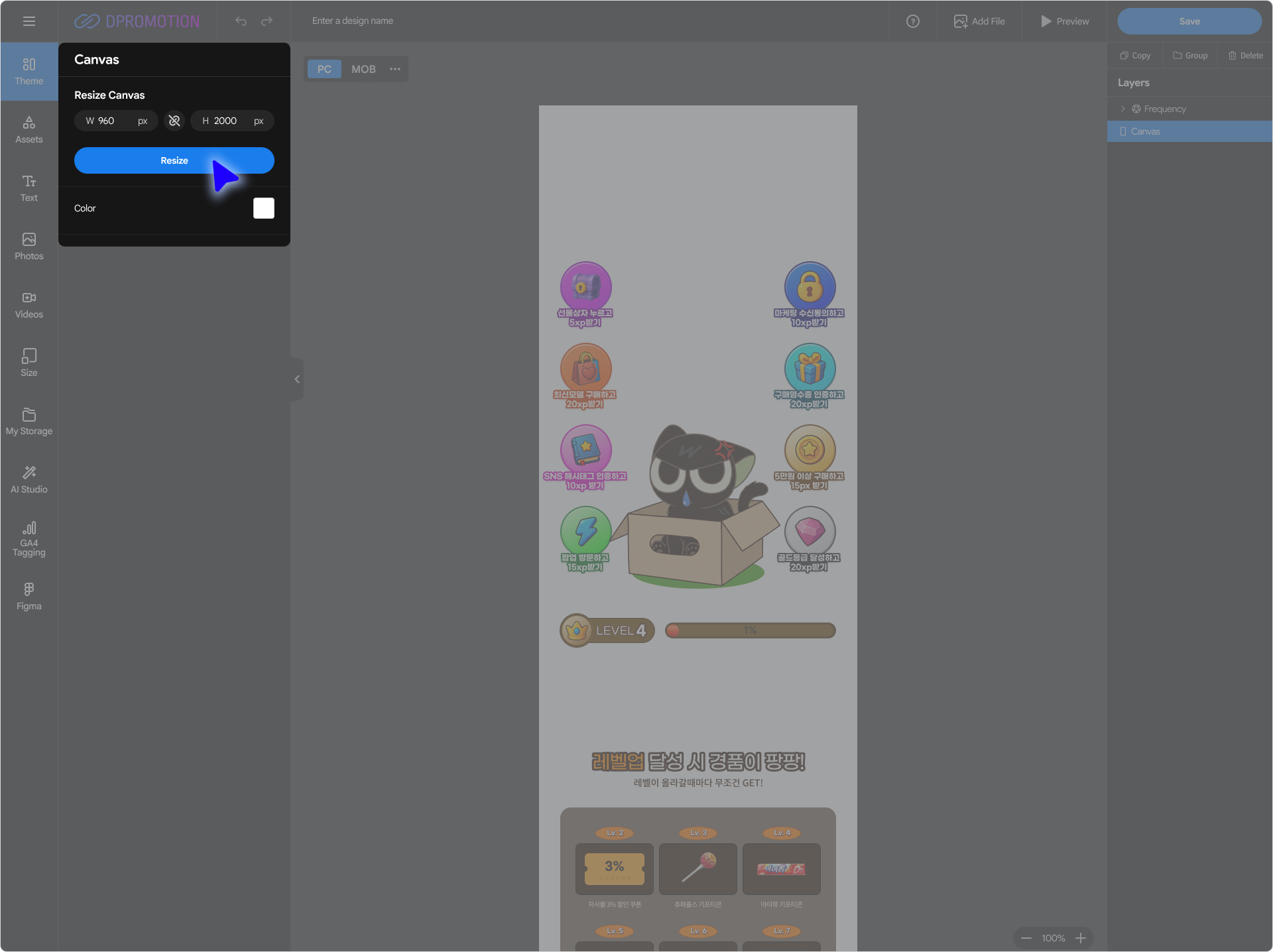This screenshot has height=952, width=1273.
Task: Select the LEVEL 4 crown badge
Action: [x=607, y=630]
